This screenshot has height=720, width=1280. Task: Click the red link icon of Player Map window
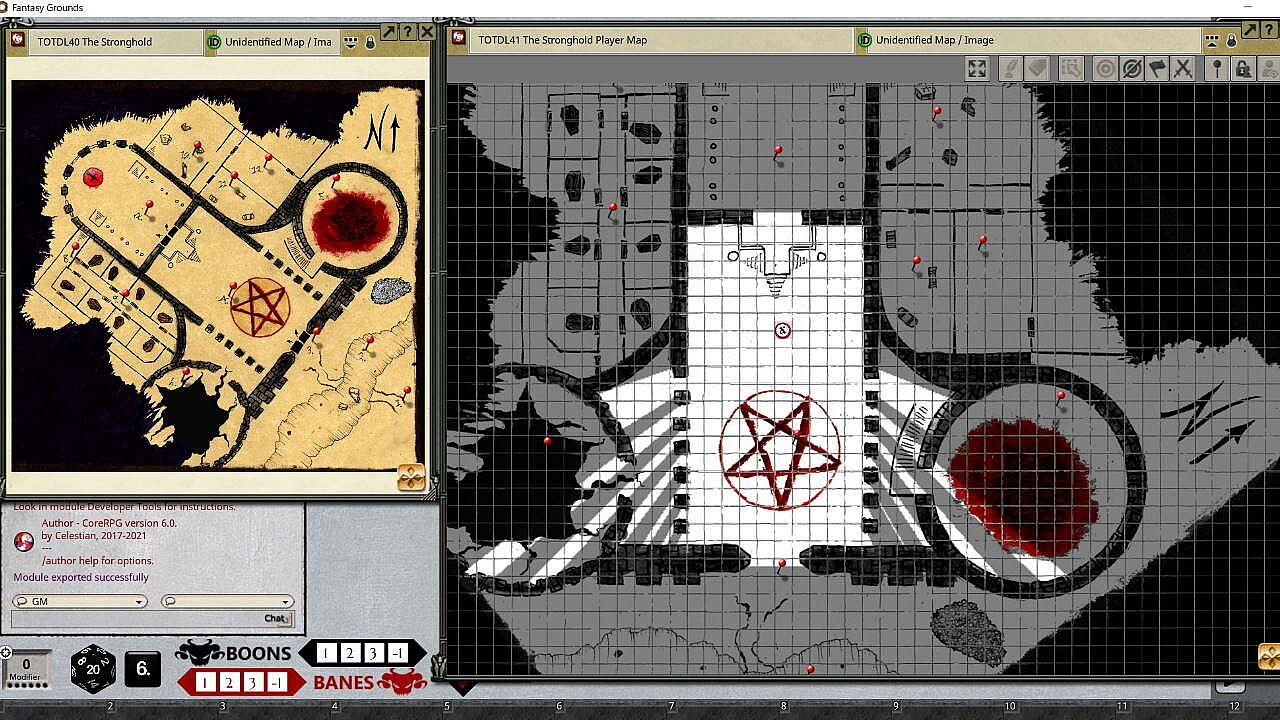coord(459,39)
